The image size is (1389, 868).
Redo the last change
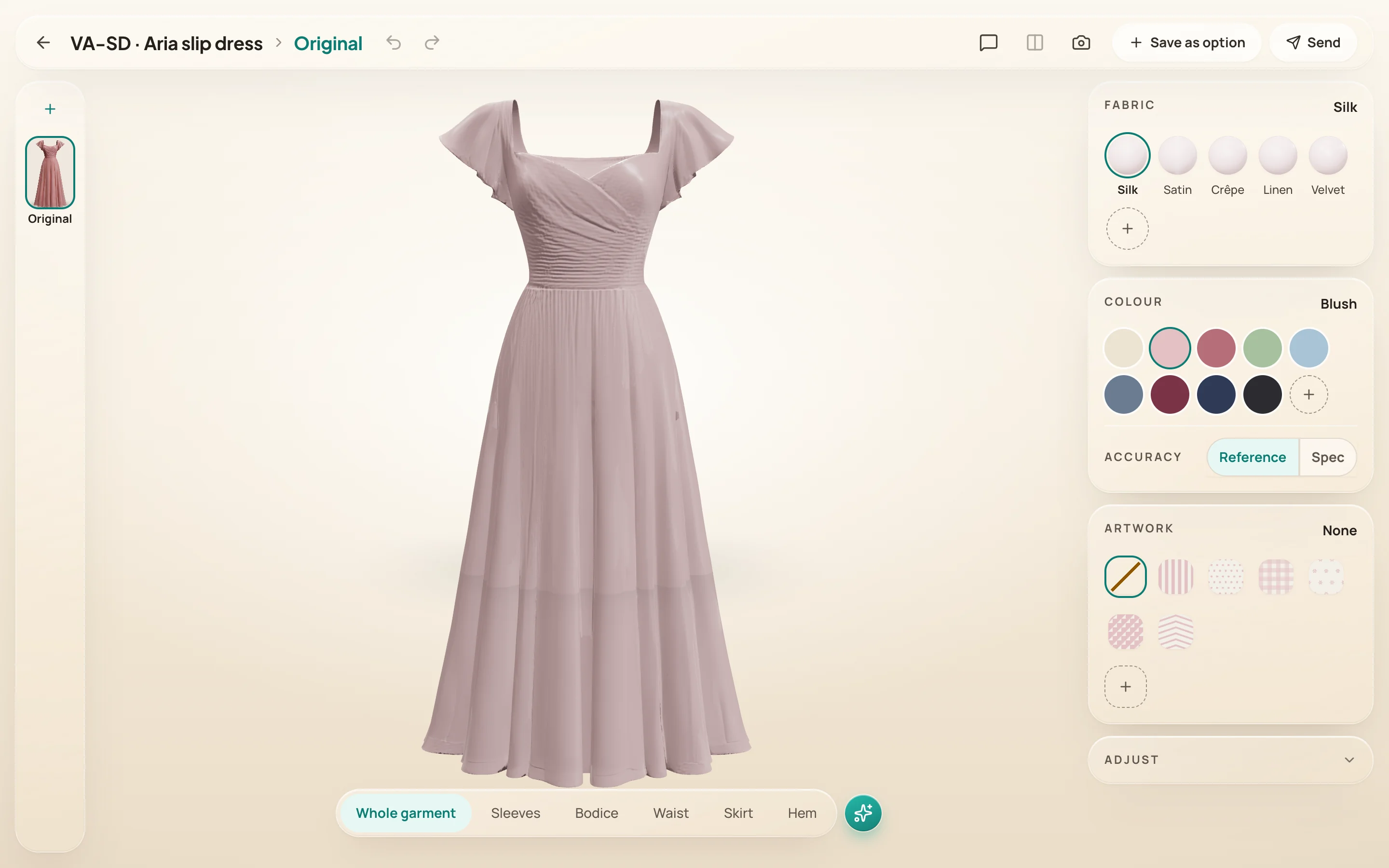point(432,42)
